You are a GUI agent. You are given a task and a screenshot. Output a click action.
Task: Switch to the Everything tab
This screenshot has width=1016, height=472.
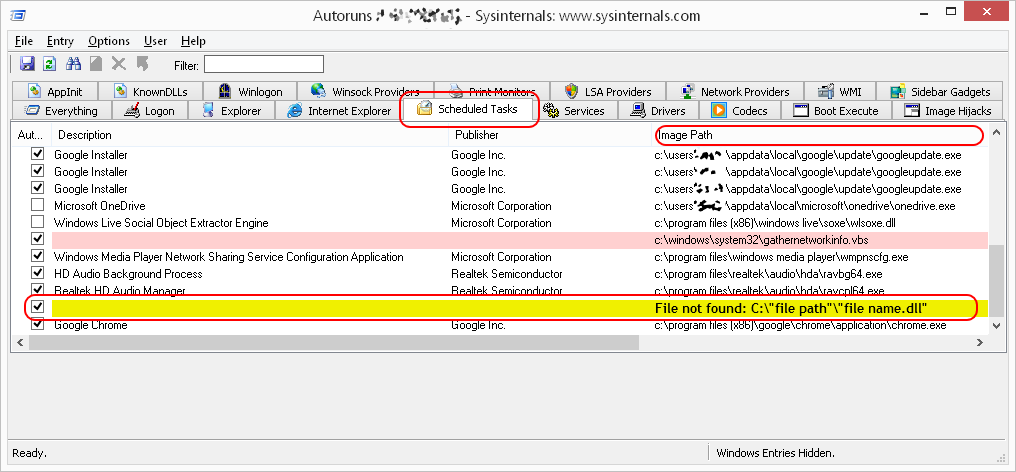pyautogui.click(x=61, y=111)
